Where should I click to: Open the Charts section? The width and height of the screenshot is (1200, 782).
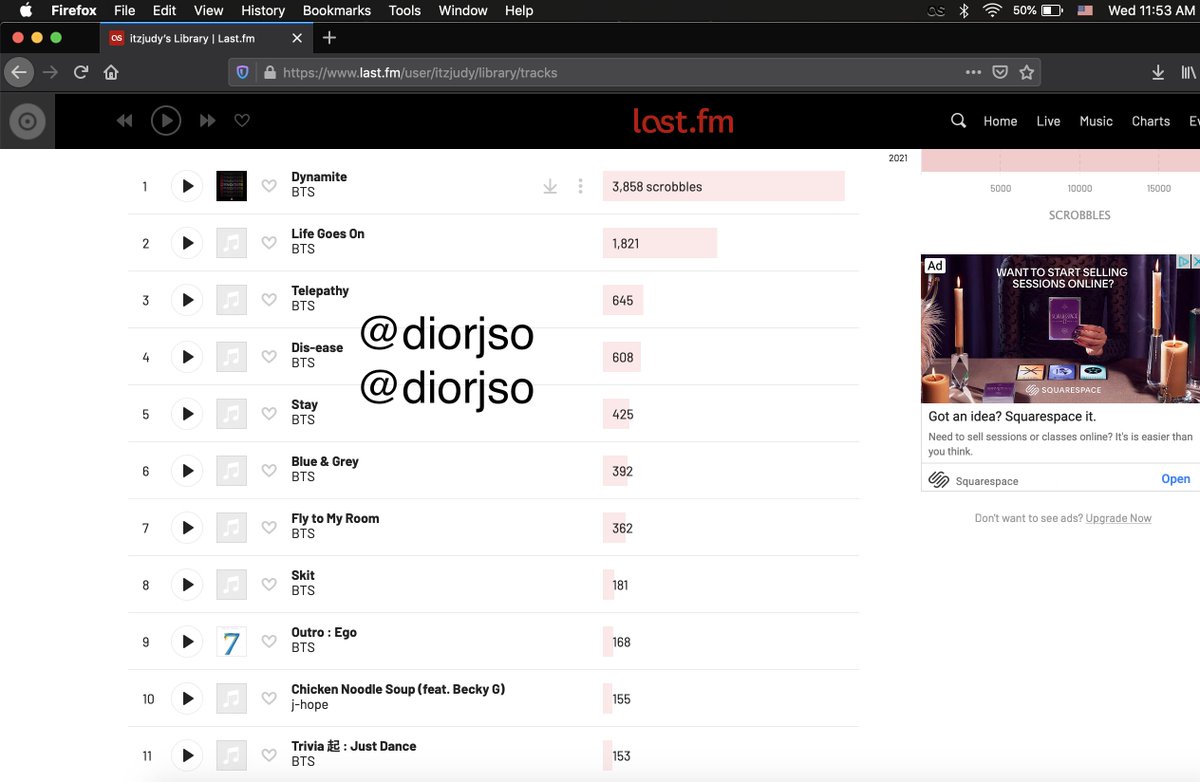[x=1151, y=121]
